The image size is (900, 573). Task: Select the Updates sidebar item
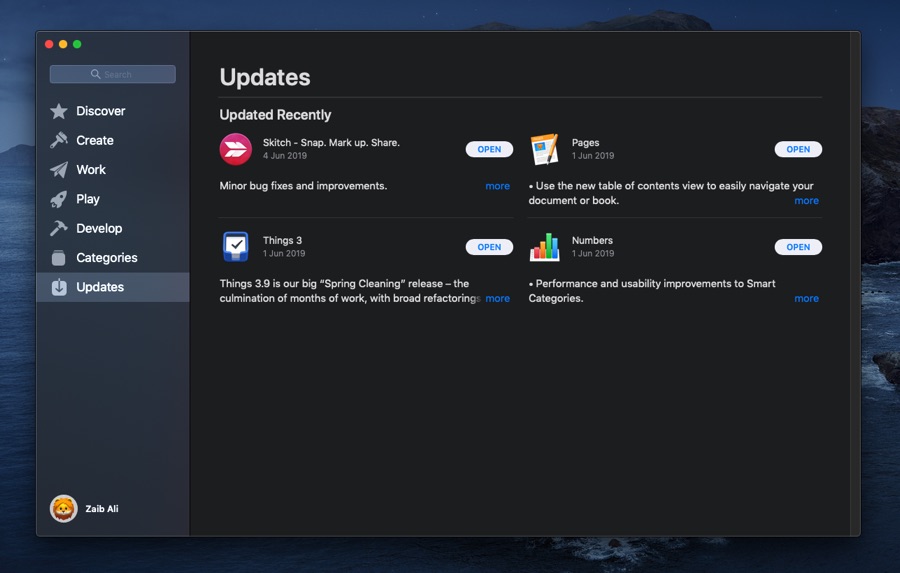click(x=112, y=287)
